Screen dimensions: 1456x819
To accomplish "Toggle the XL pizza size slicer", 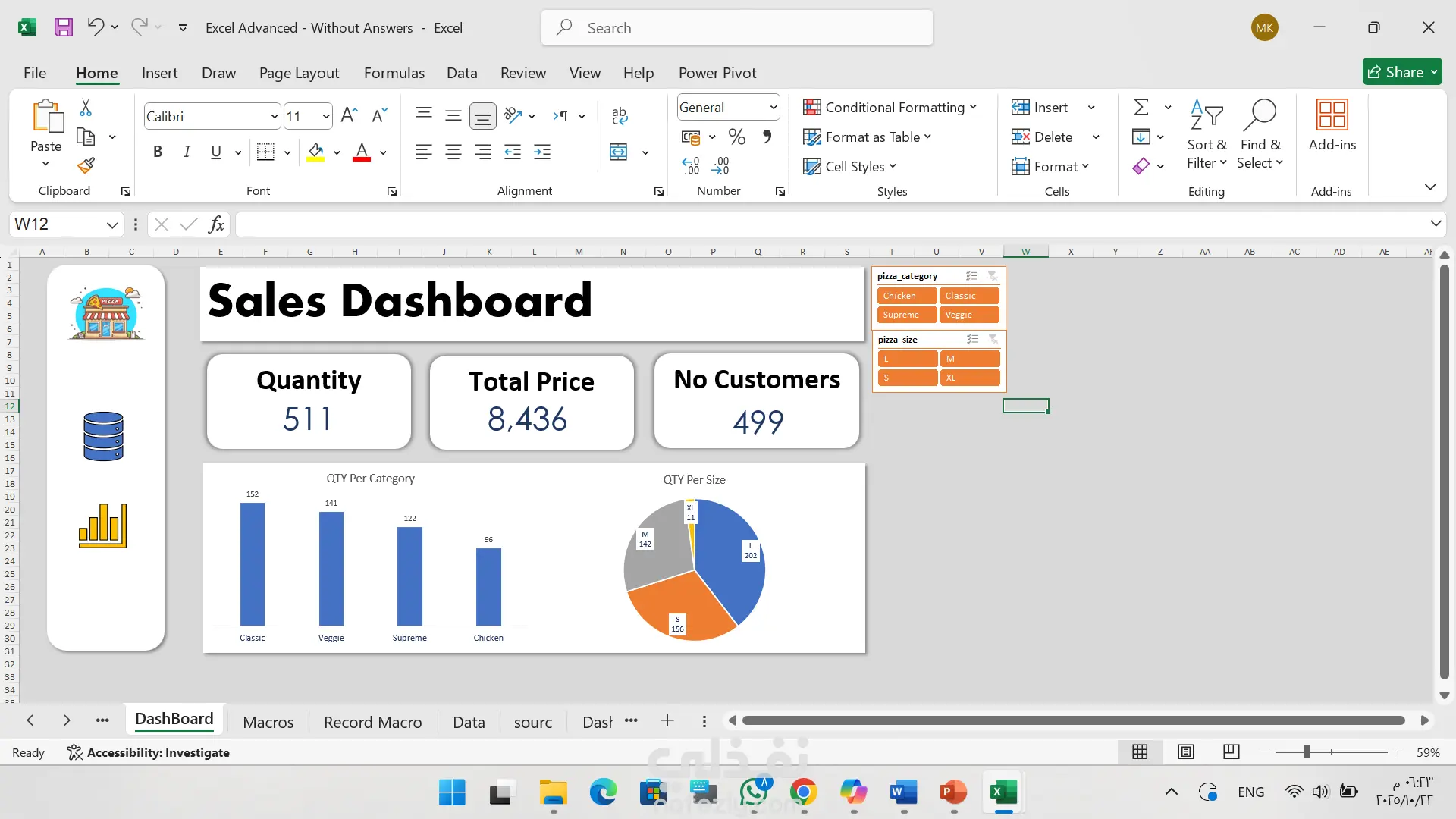I will click(969, 378).
